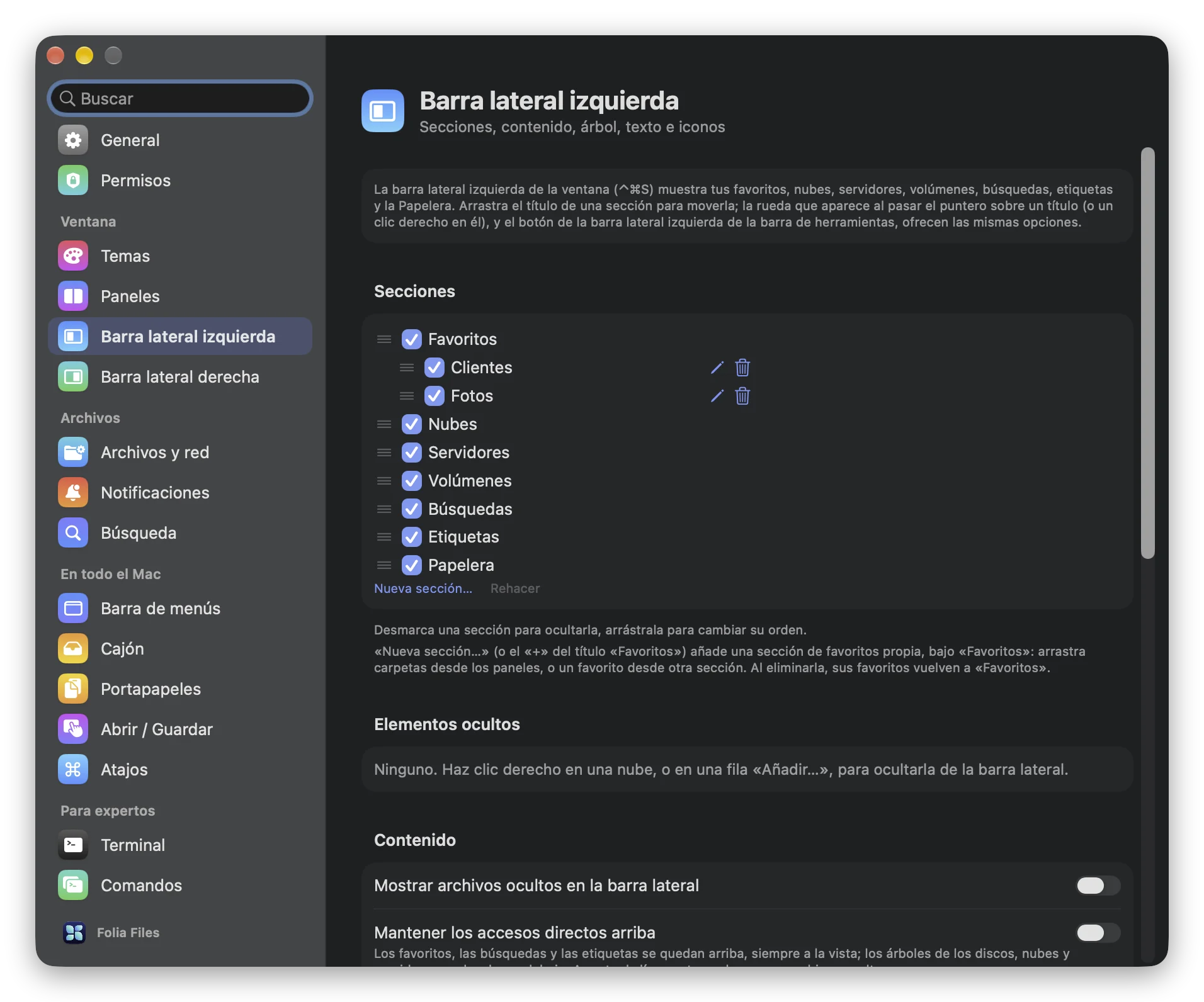The image size is (1204, 1002).
Task: Uncheck the Etiquetas section checkbox
Action: (x=412, y=537)
